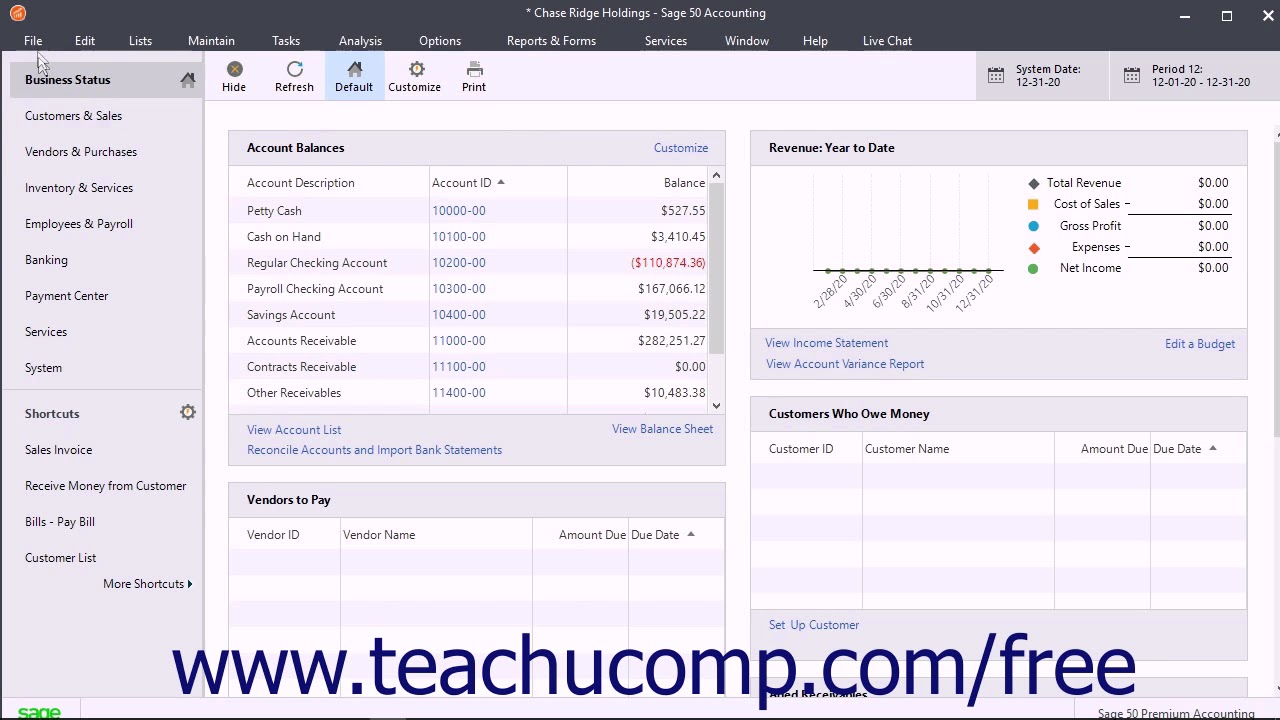1280x720 pixels.
Task: Click View Account Variance Report link
Action: pyautogui.click(x=845, y=364)
